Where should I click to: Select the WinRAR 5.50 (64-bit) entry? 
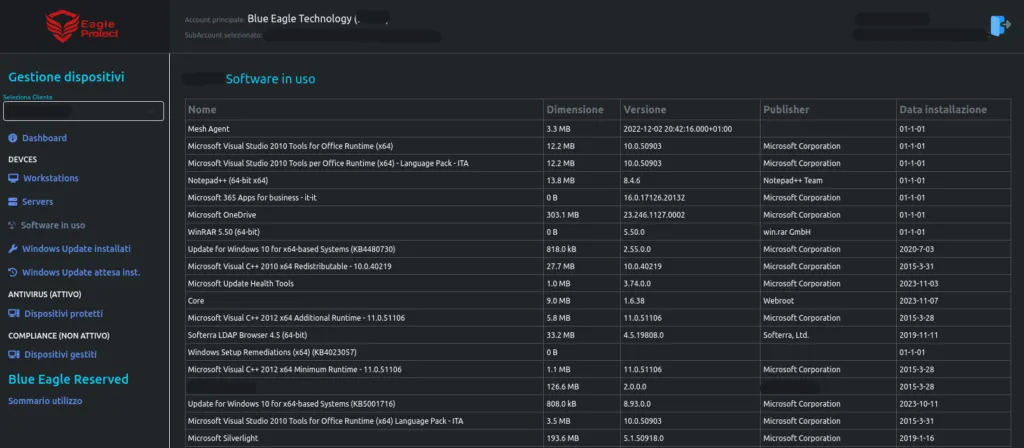coord(224,232)
